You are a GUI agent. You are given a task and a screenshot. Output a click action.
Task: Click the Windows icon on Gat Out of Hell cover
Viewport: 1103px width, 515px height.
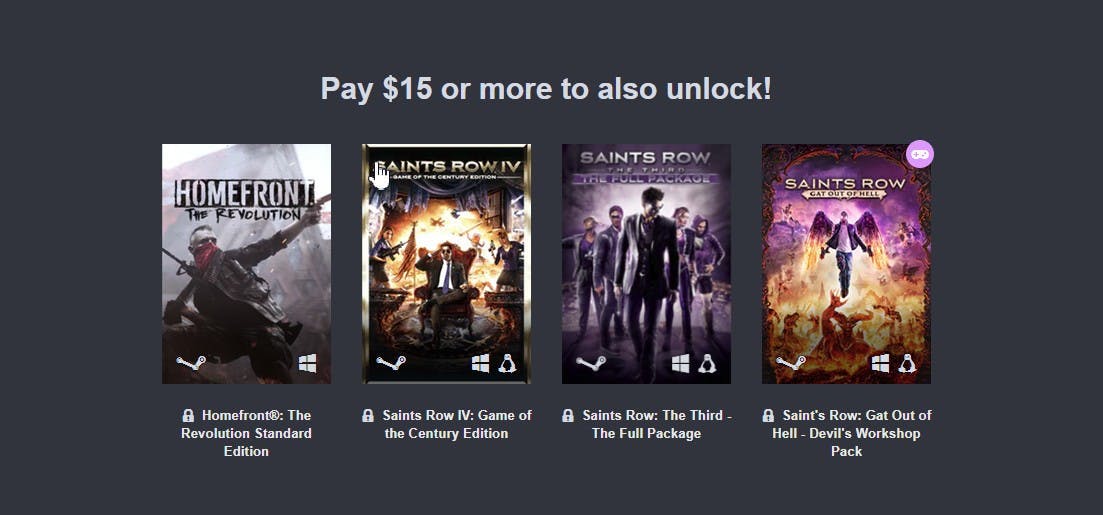[880, 363]
